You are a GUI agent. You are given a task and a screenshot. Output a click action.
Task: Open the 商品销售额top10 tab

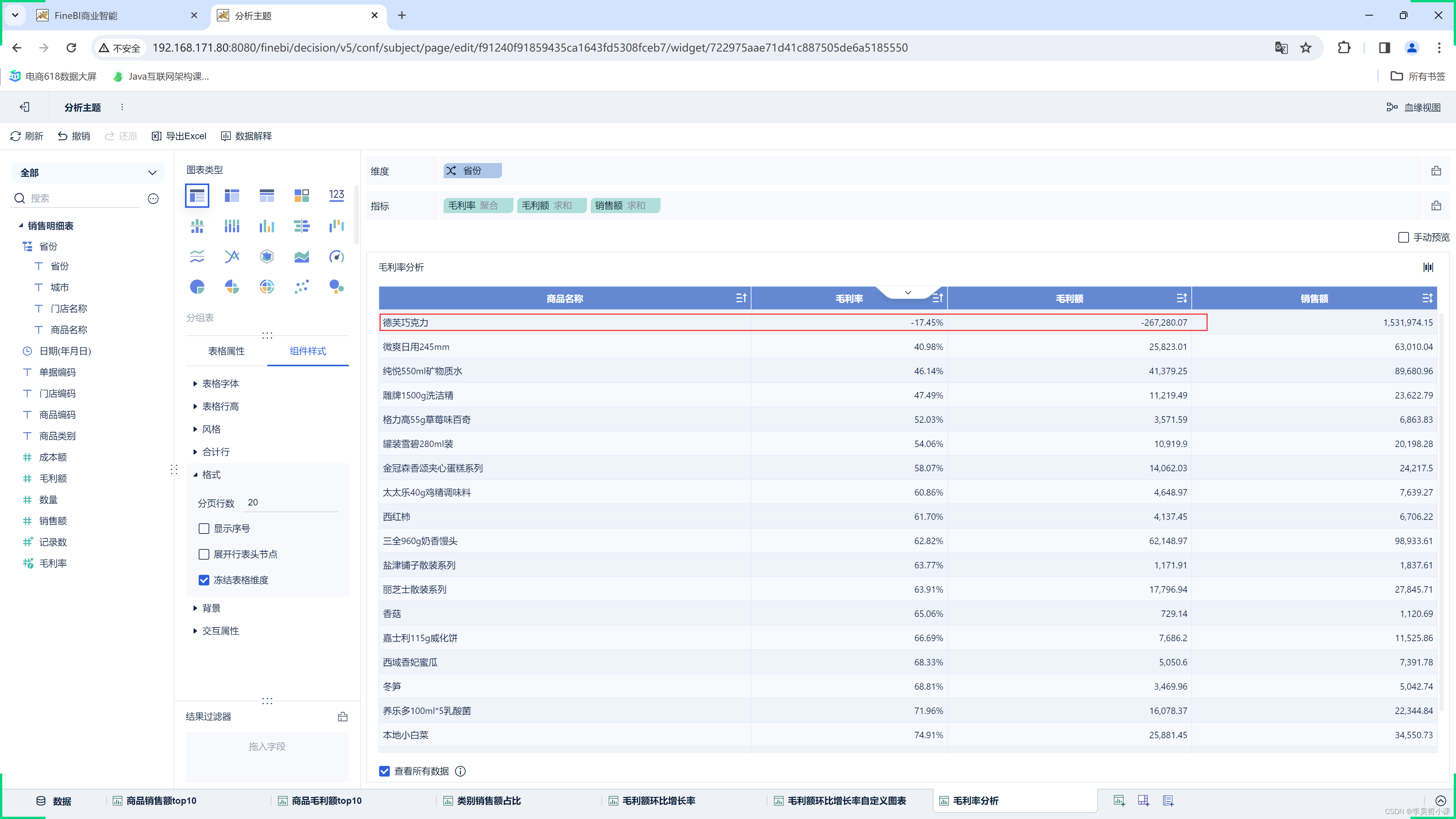click(x=160, y=800)
